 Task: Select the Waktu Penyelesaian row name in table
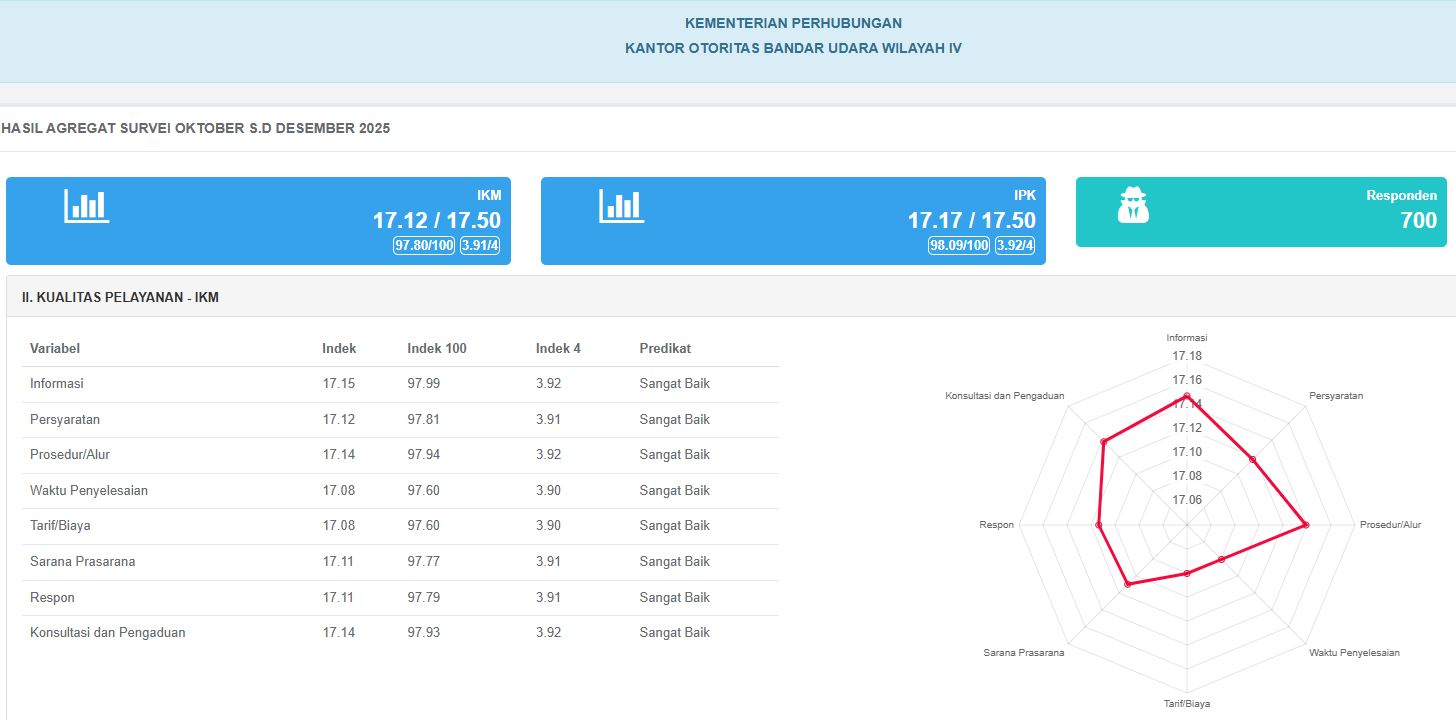click(89, 491)
